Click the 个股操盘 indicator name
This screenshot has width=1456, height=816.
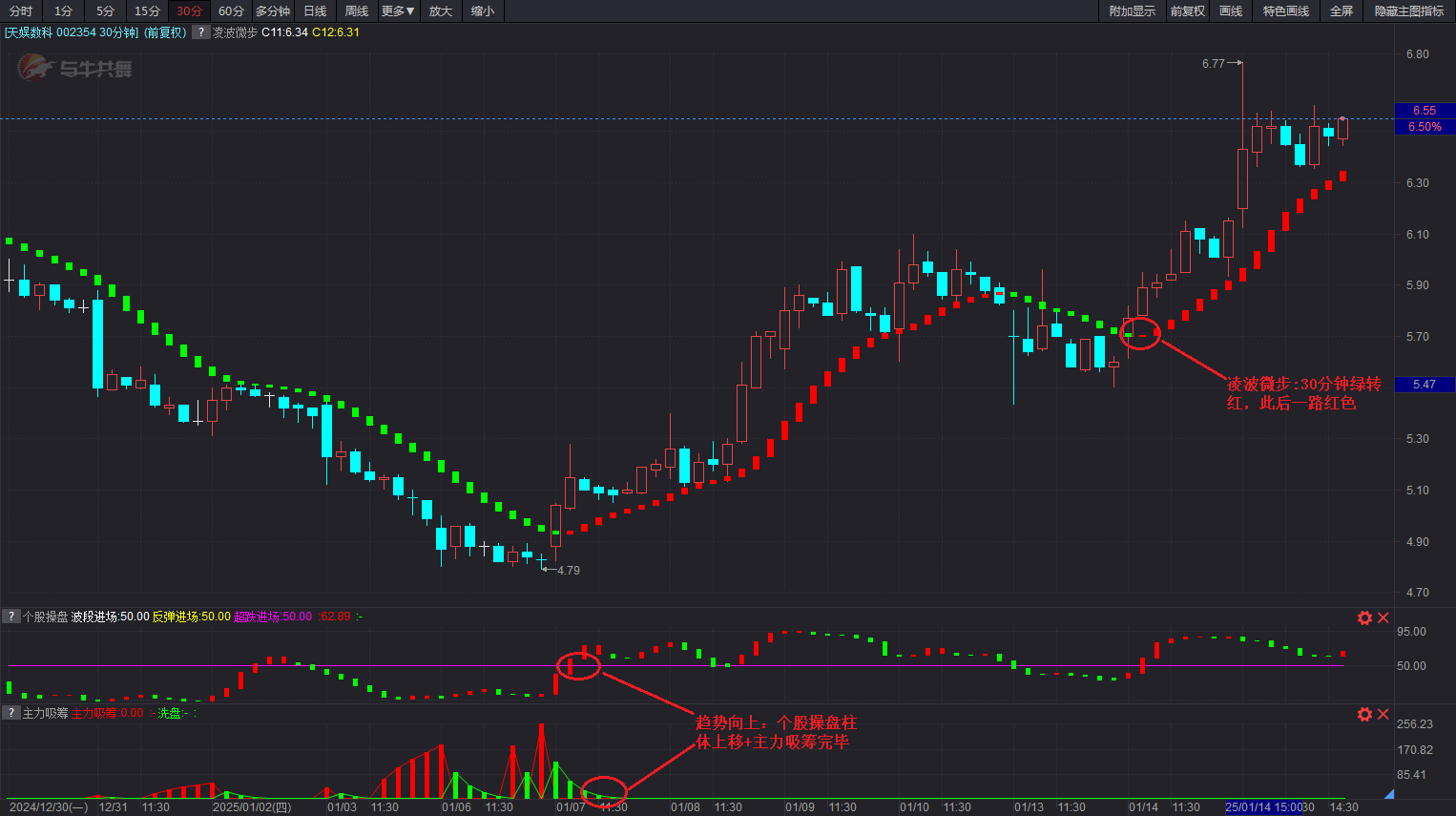[45, 617]
